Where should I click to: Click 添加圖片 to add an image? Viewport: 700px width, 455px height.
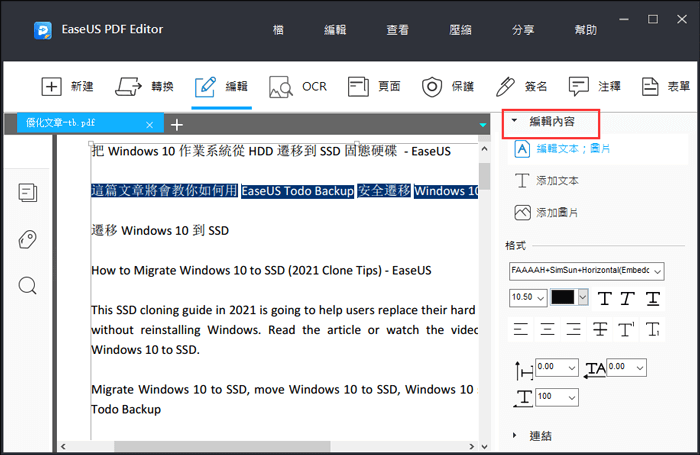point(557,213)
